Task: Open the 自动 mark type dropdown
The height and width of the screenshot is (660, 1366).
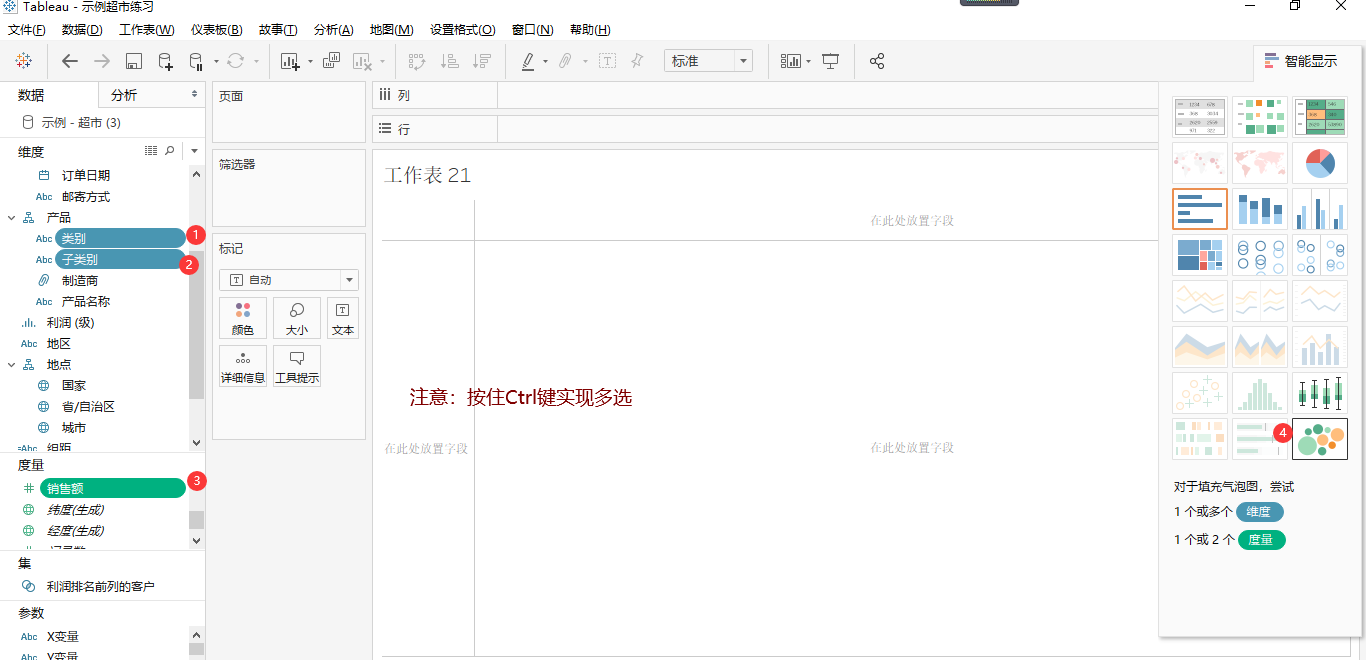Action: click(x=289, y=280)
